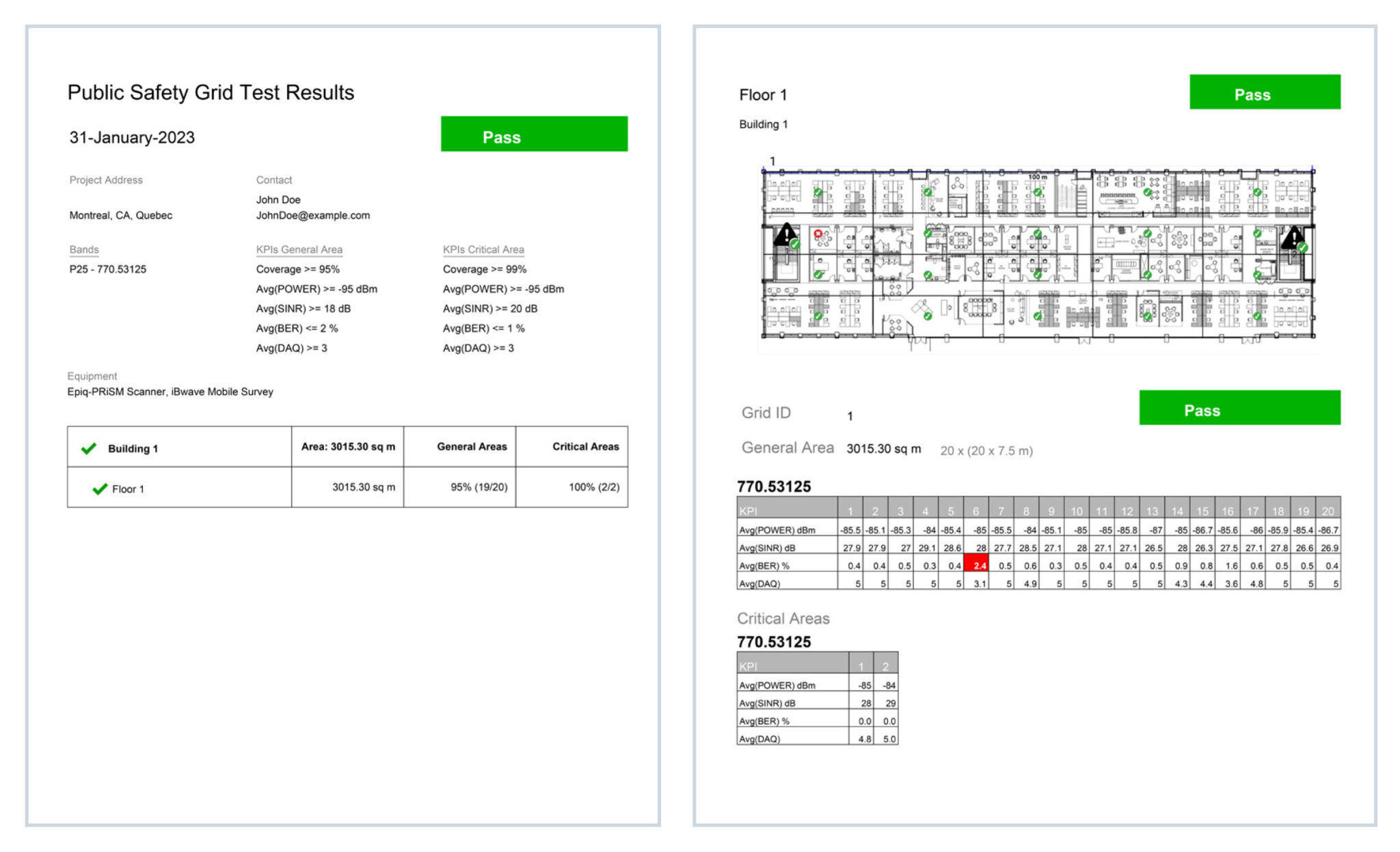Viewport: 1400px width, 852px height.
Task: Click the Montreal, CA, Quebec address
Action: point(121,215)
